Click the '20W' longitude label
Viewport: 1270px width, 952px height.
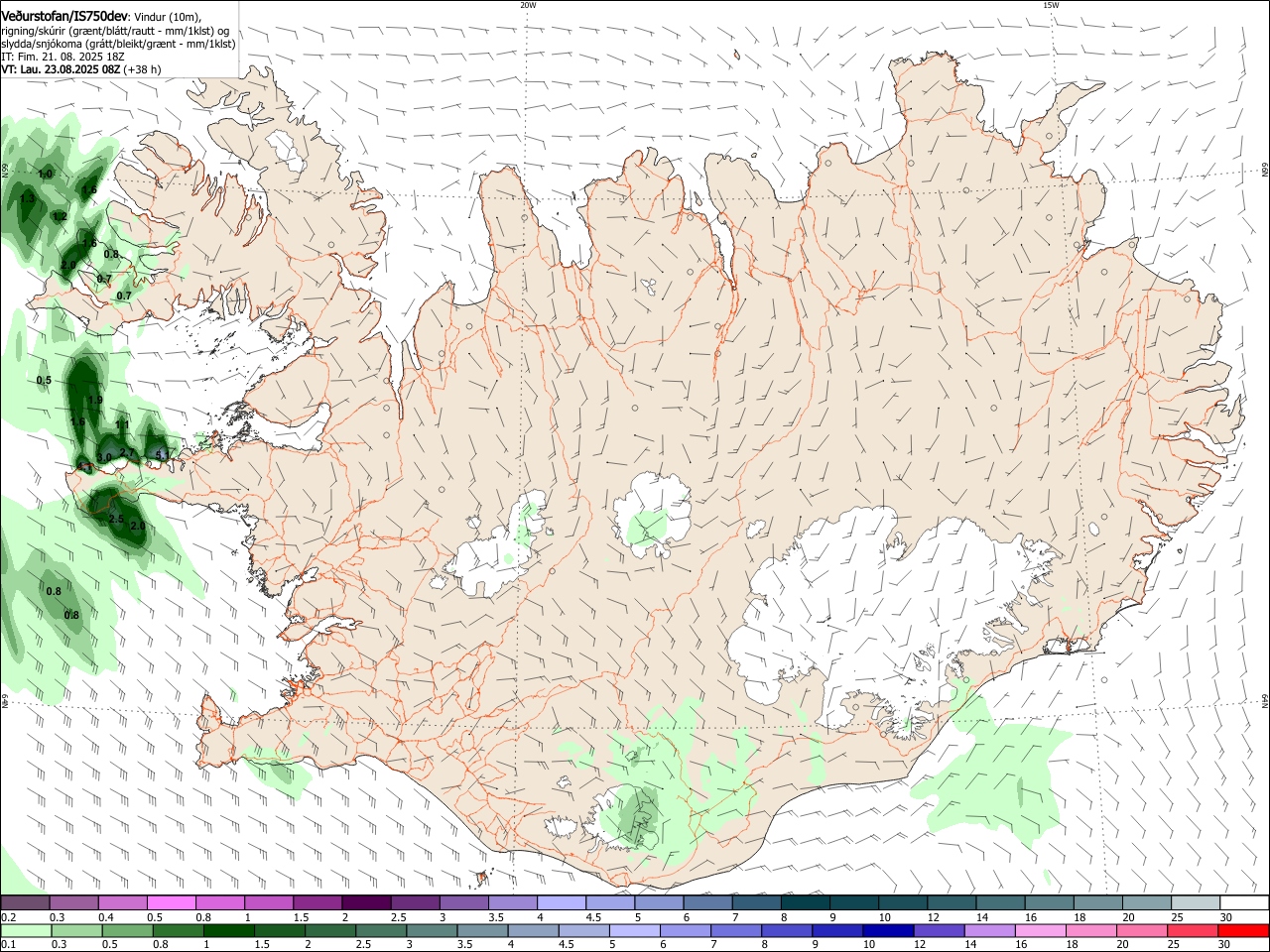pyautogui.click(x=528, y=5)
